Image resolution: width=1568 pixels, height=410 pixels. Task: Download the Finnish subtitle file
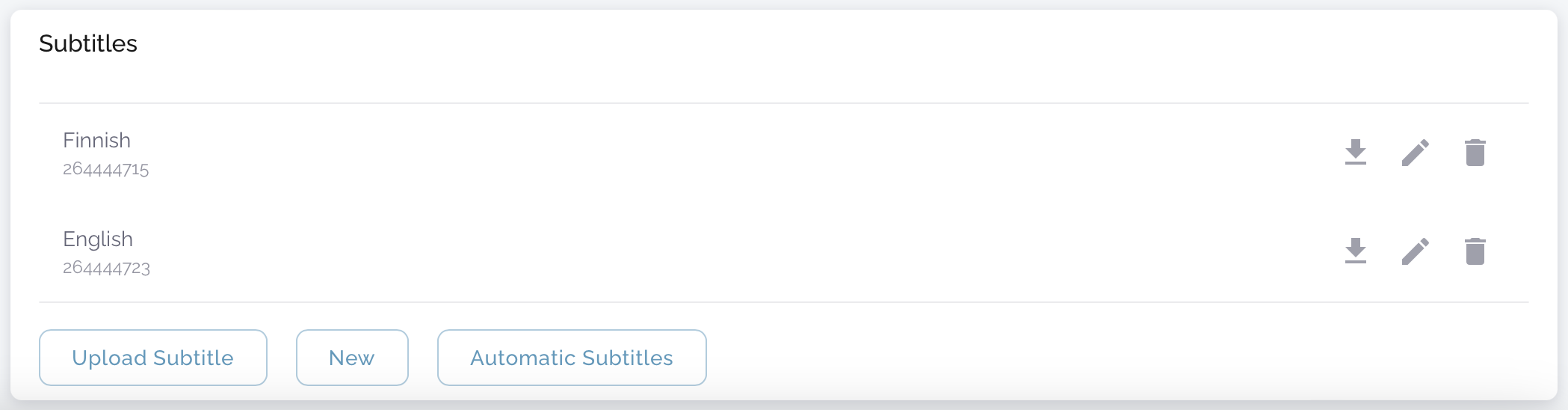coord(1355,153)
